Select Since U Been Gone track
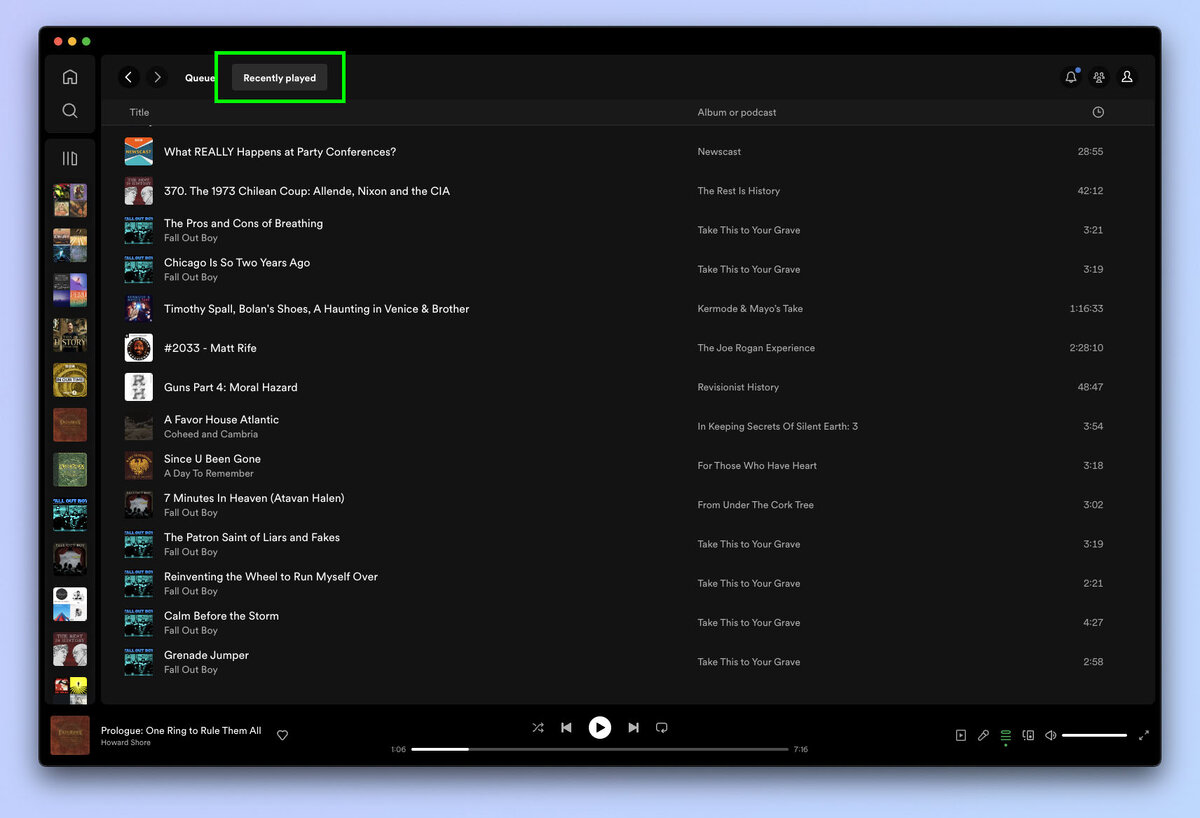Screen dimensions: 1200x818 212,458
